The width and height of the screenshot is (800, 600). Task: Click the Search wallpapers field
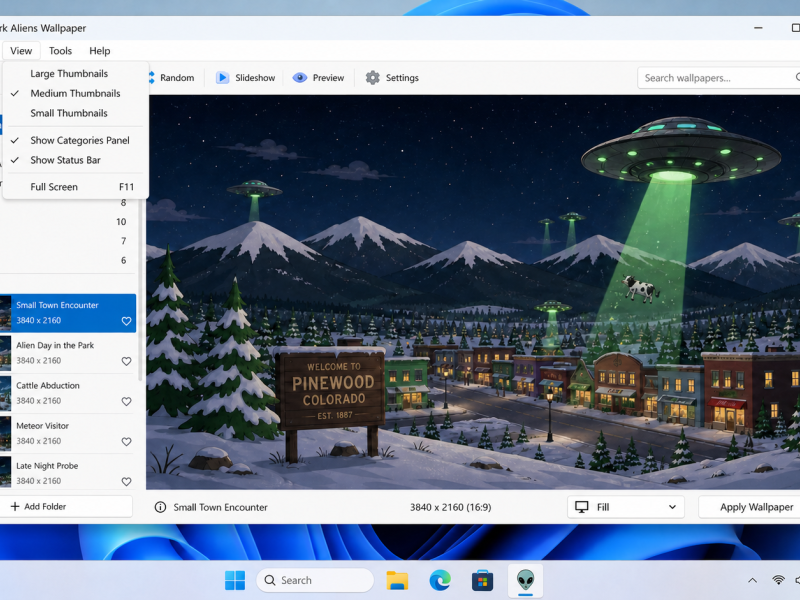point(717,78)
